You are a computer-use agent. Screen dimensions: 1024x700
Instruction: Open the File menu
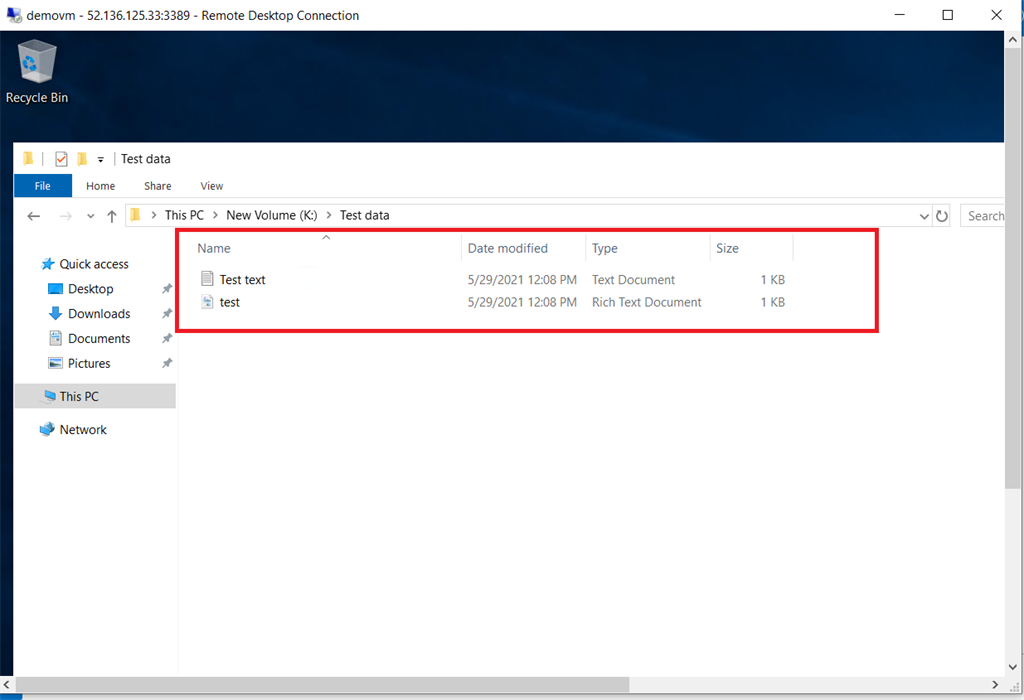click(x=42, y=186)
